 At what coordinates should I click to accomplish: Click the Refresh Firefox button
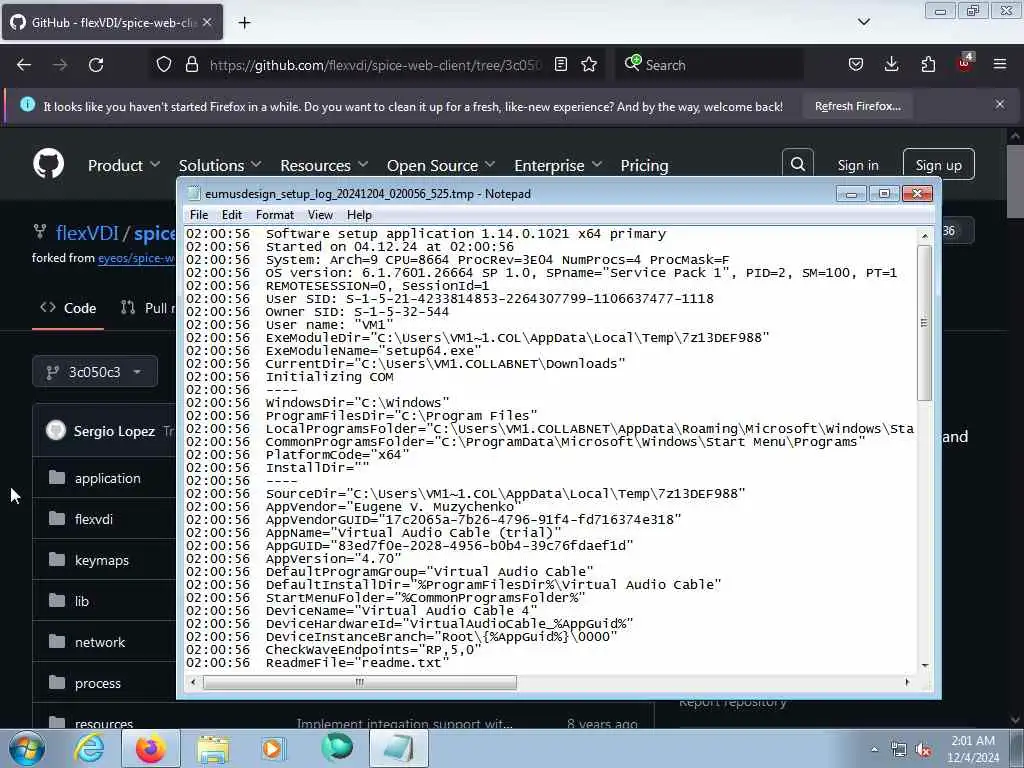(857, 106)
